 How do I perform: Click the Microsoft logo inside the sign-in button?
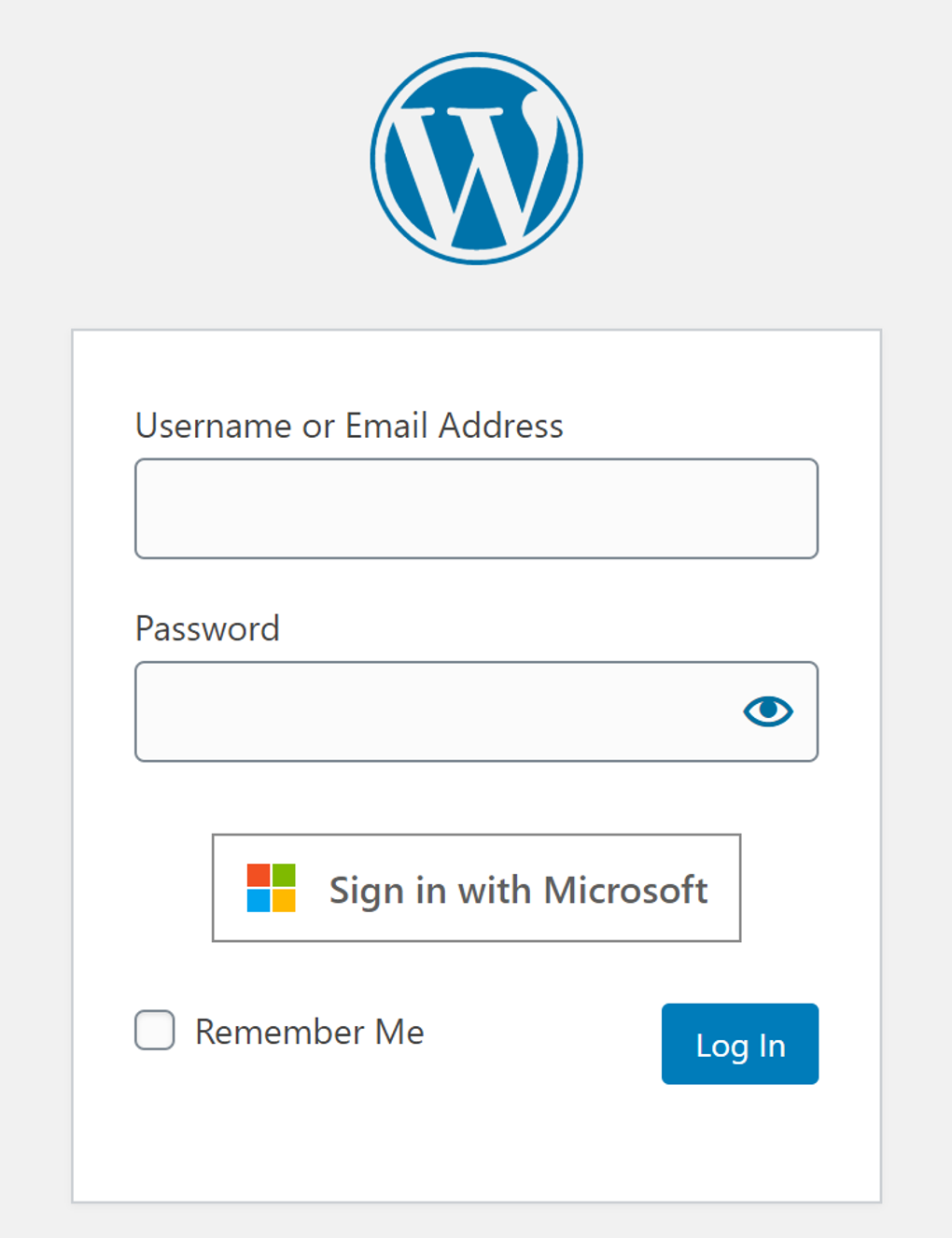(x=271, y=888)
